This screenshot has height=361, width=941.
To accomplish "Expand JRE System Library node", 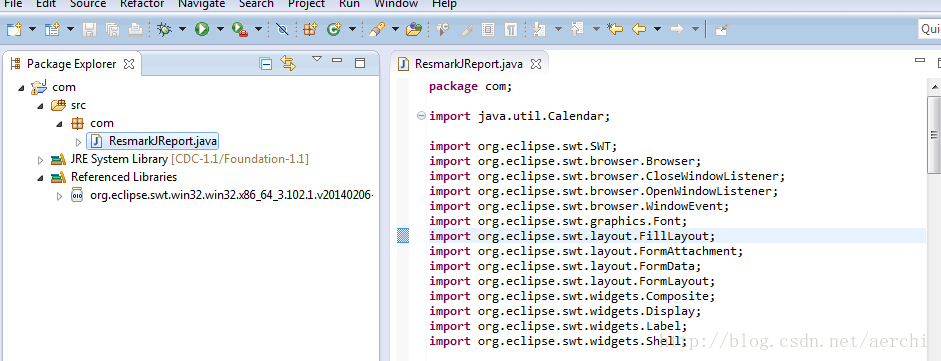I will [41, 160].
